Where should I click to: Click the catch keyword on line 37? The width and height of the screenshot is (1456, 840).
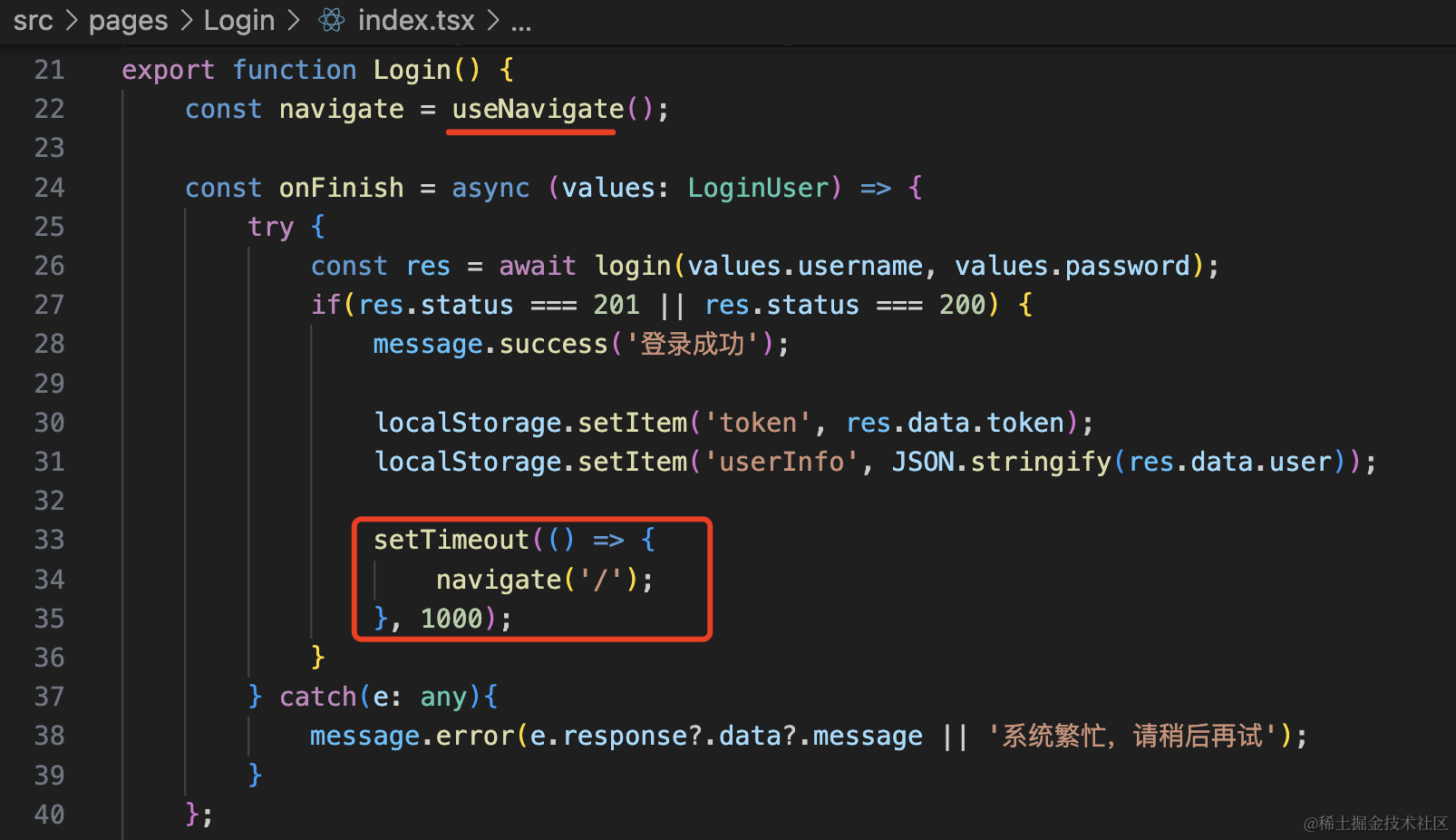317,697
